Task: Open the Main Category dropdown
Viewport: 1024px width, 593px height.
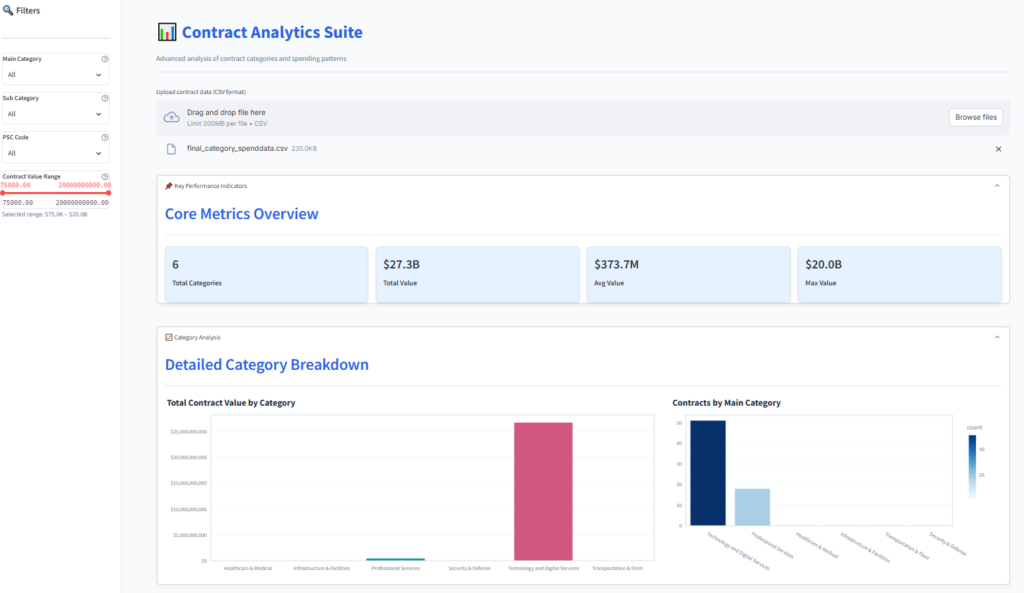Action: tap(55, 75)
